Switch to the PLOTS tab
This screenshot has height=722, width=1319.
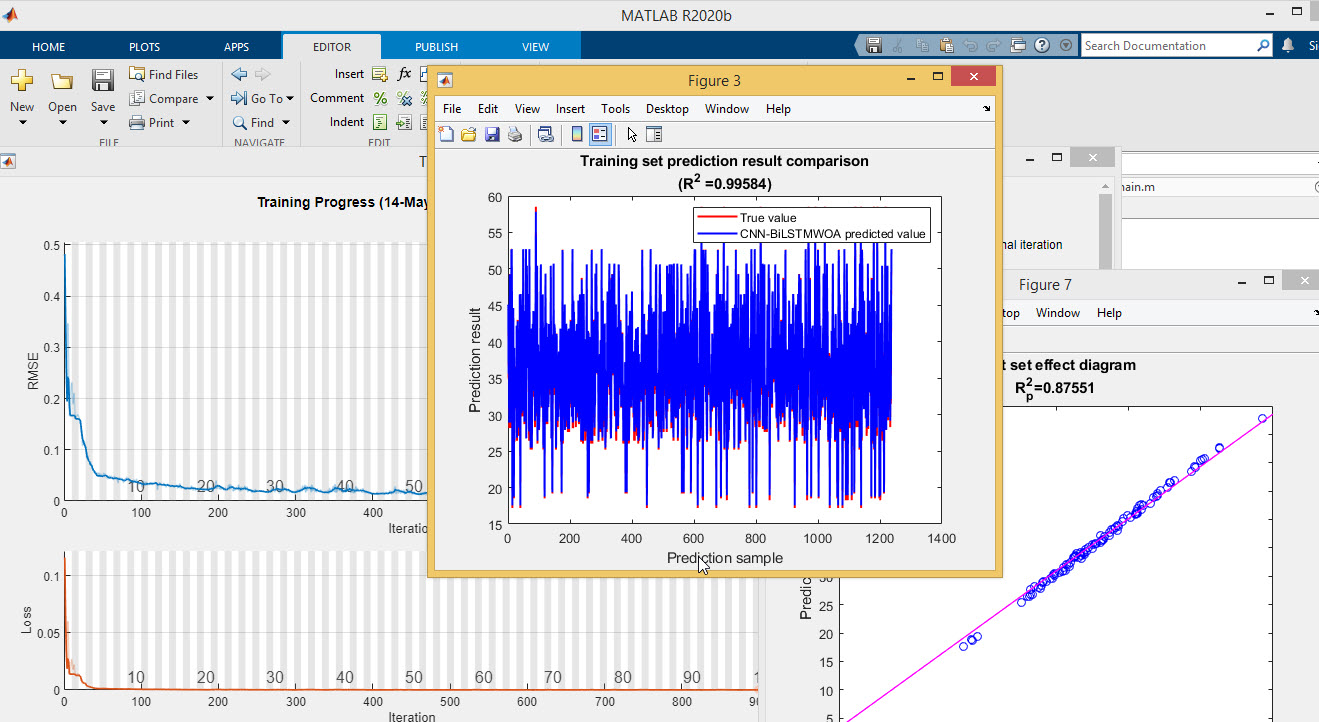coord(144,47)
